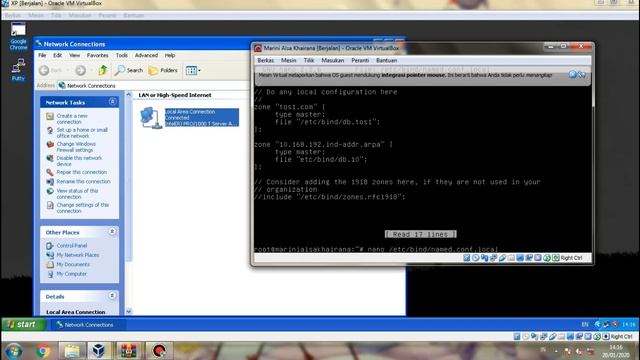This screenshot has height=360, width=640.
Task: Collapse the Other Places panel
Action: [x=113, y=231]
